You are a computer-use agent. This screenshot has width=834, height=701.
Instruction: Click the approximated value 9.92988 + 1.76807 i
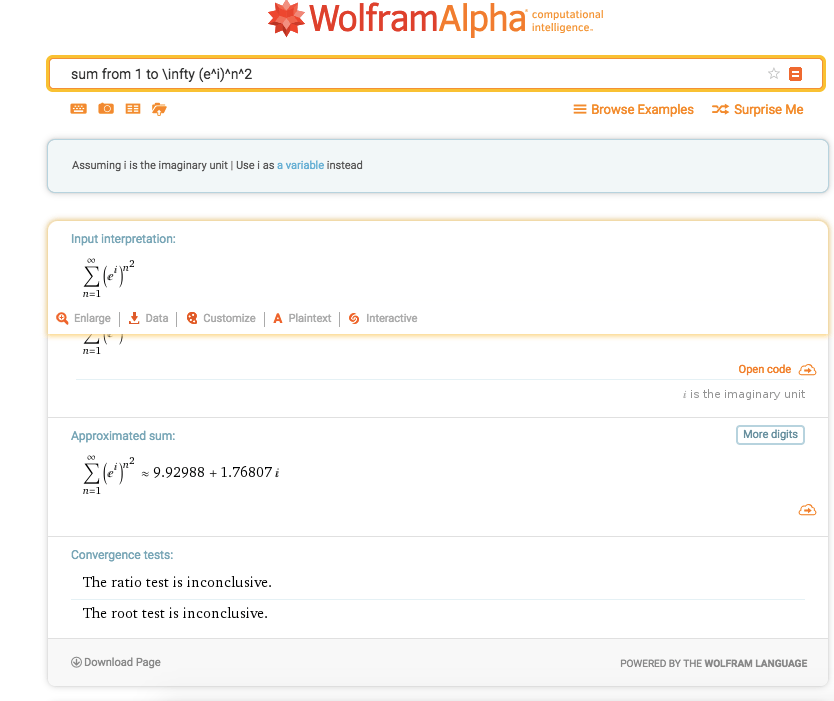(x=216, y=472)
